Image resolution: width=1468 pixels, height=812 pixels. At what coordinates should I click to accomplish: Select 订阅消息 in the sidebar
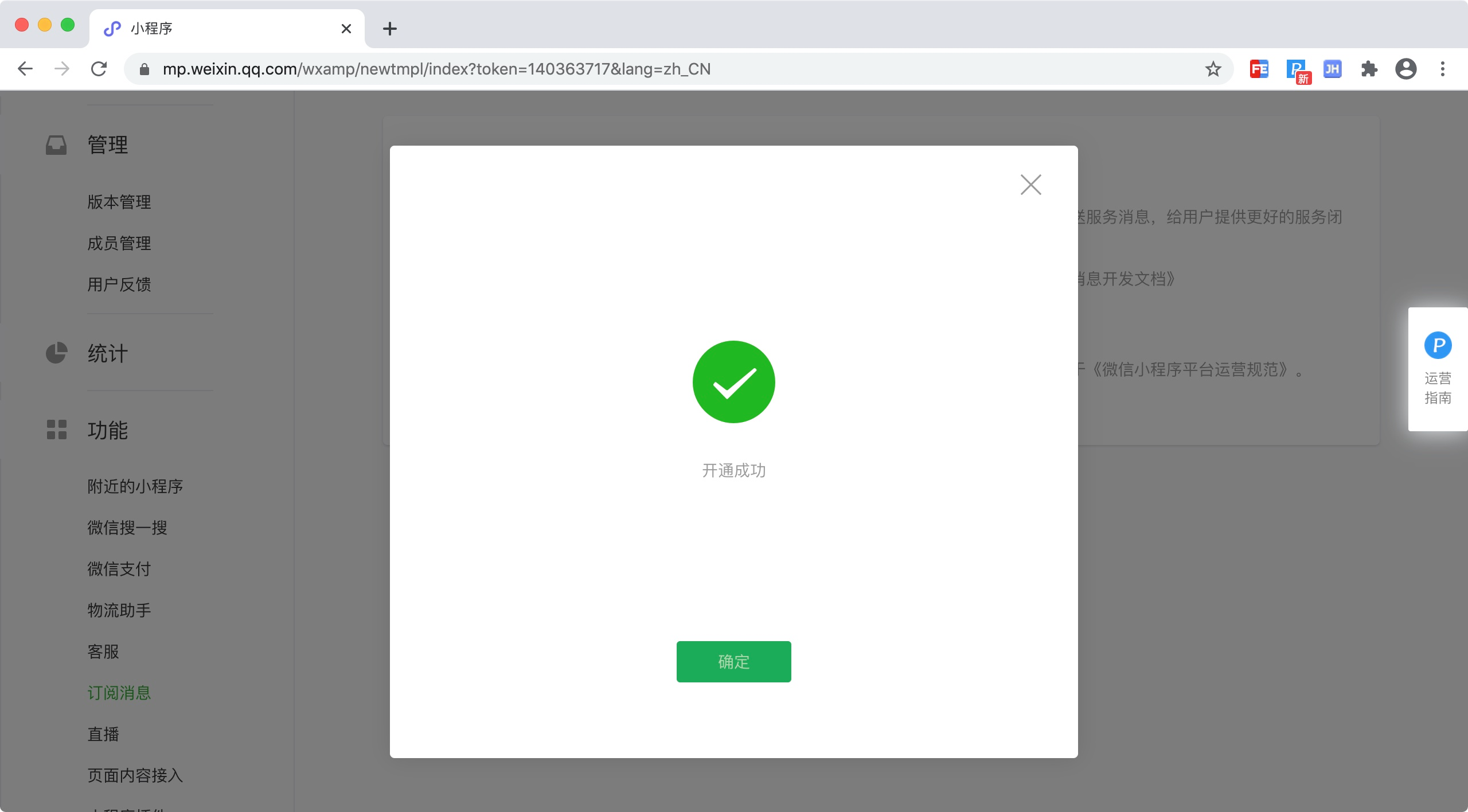(x=119, y=693)
